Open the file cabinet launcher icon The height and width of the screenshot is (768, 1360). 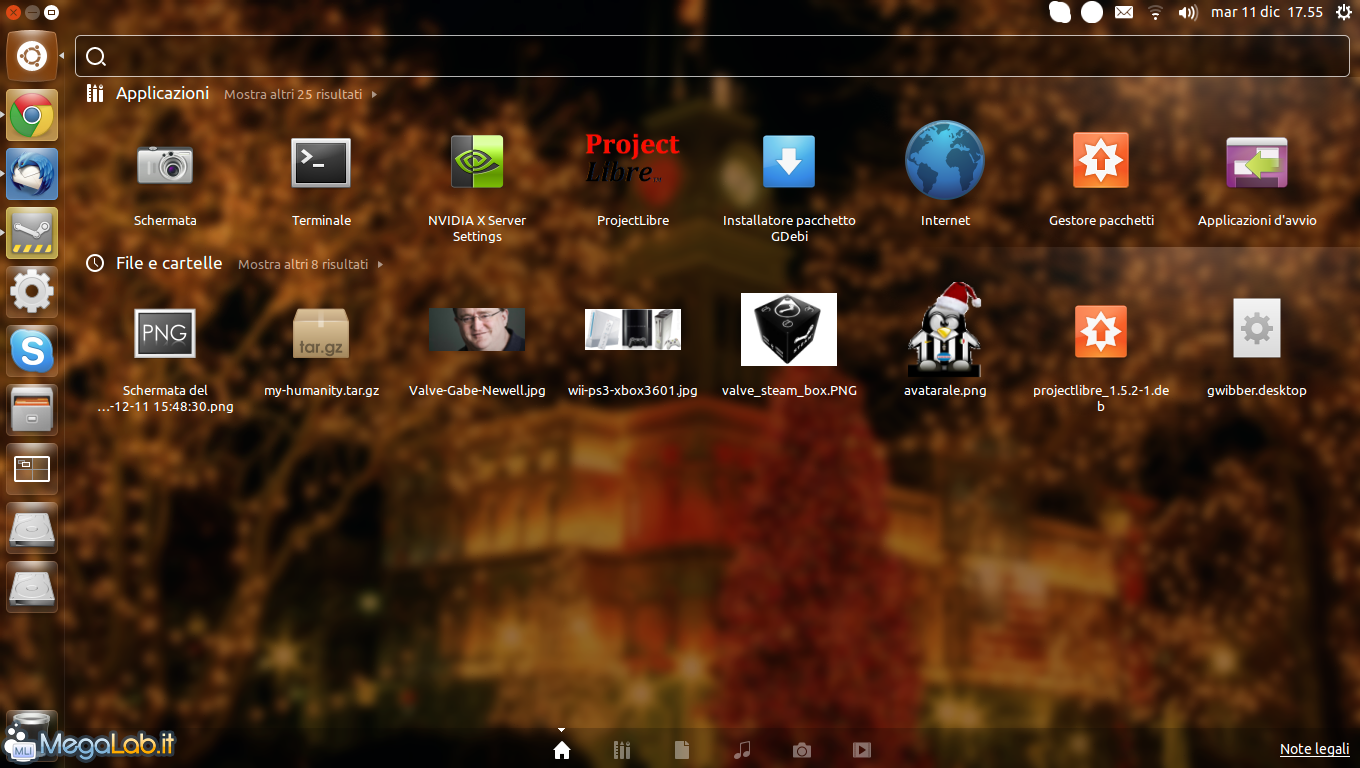(32, 410)
